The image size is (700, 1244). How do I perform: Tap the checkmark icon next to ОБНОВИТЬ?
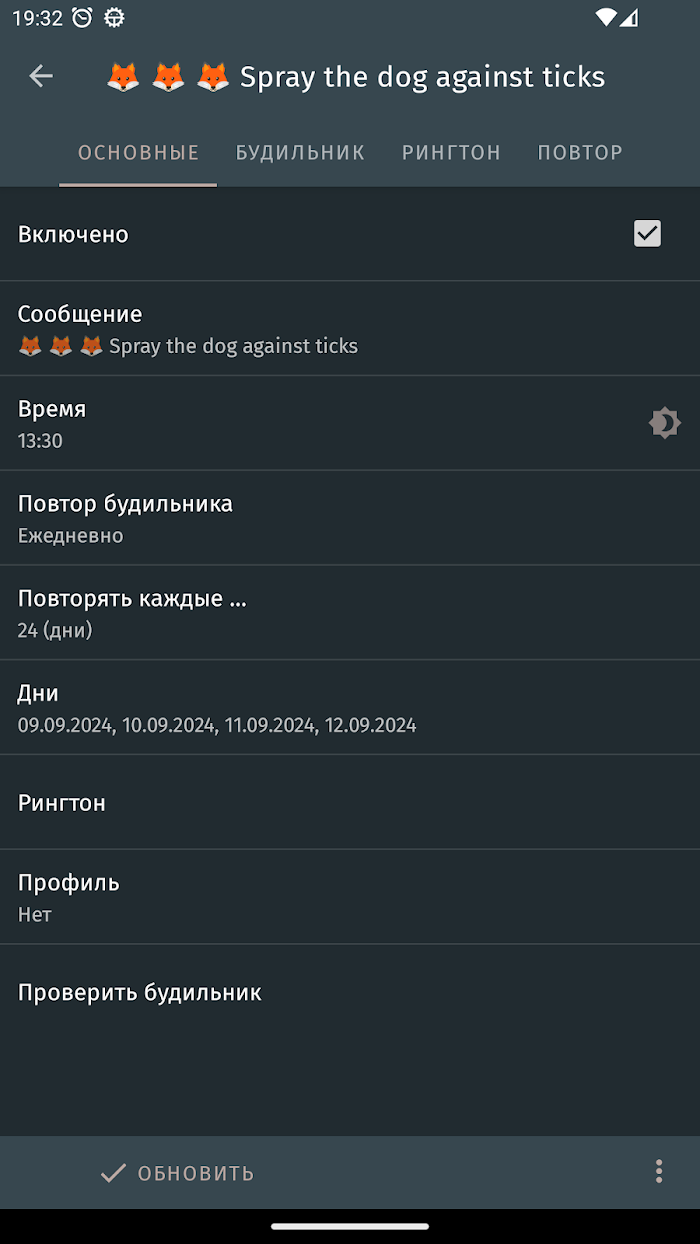click(x=113, y=1173)
